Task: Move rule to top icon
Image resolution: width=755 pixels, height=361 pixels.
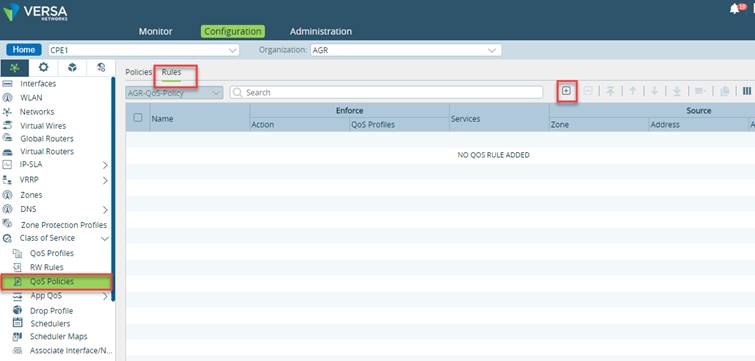Action: pos(611,91)
